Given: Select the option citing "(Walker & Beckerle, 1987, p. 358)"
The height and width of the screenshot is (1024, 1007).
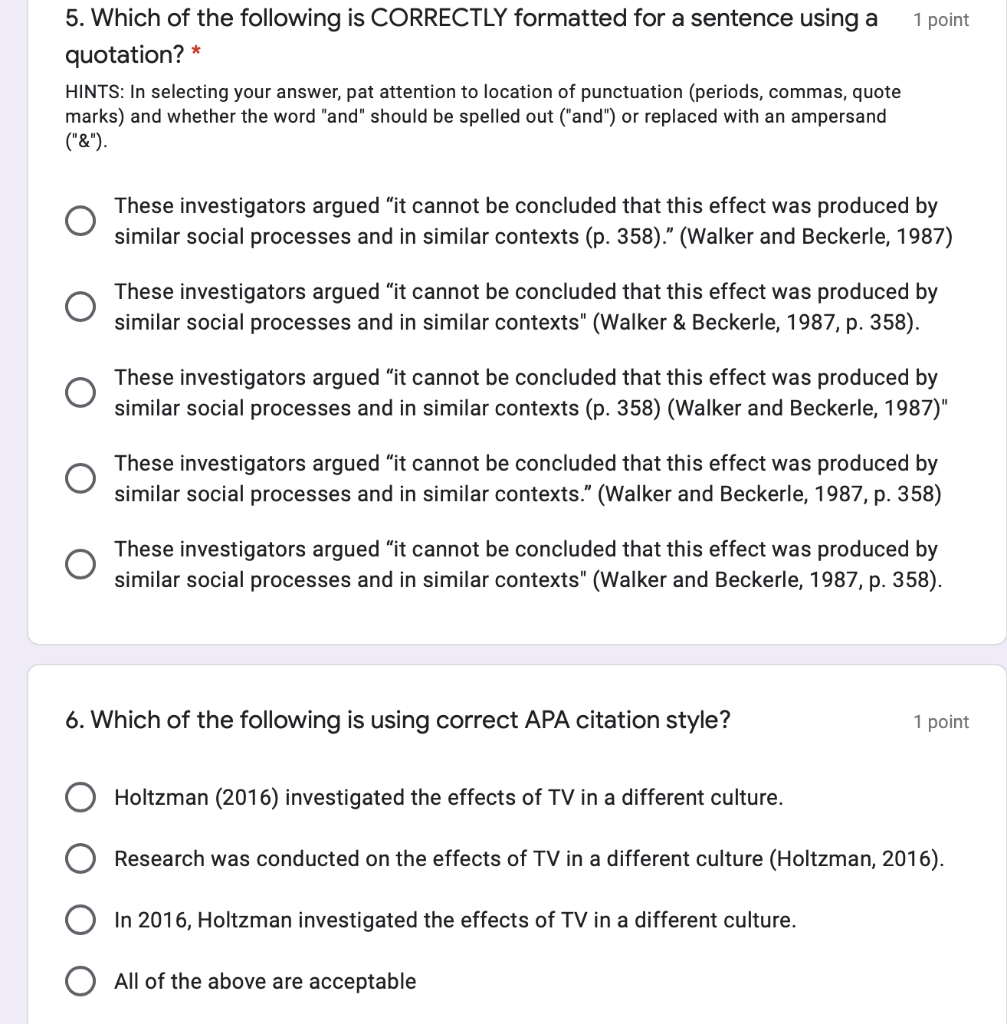Looking at the screenshot, I should (x=80, y=306).
